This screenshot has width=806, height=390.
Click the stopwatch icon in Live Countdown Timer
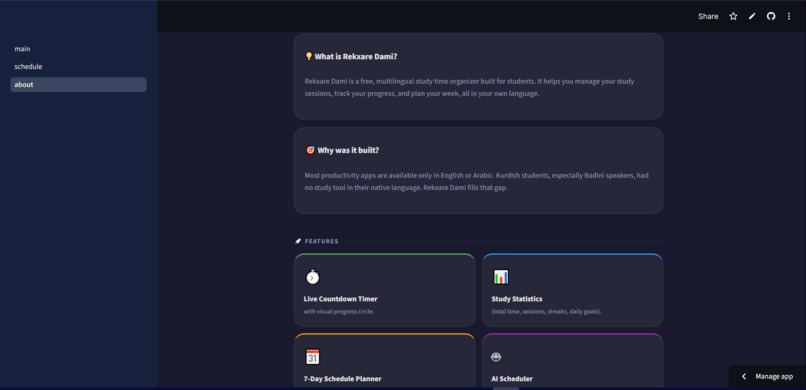[313, 277]
